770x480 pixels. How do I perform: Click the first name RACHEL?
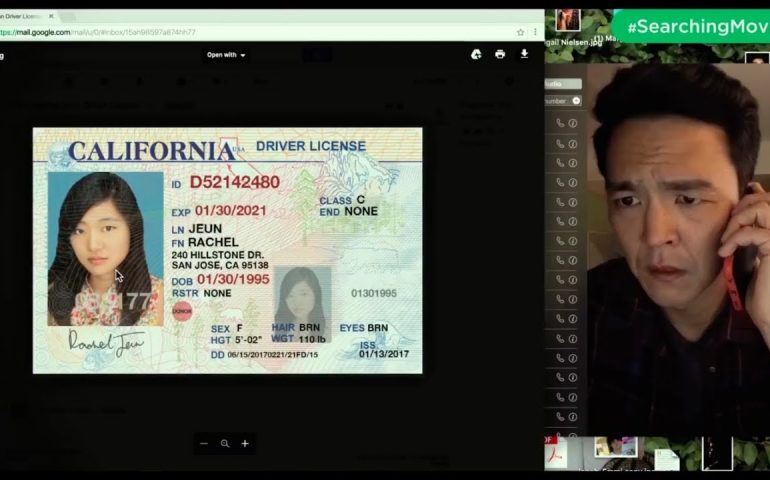click(213, 242)
